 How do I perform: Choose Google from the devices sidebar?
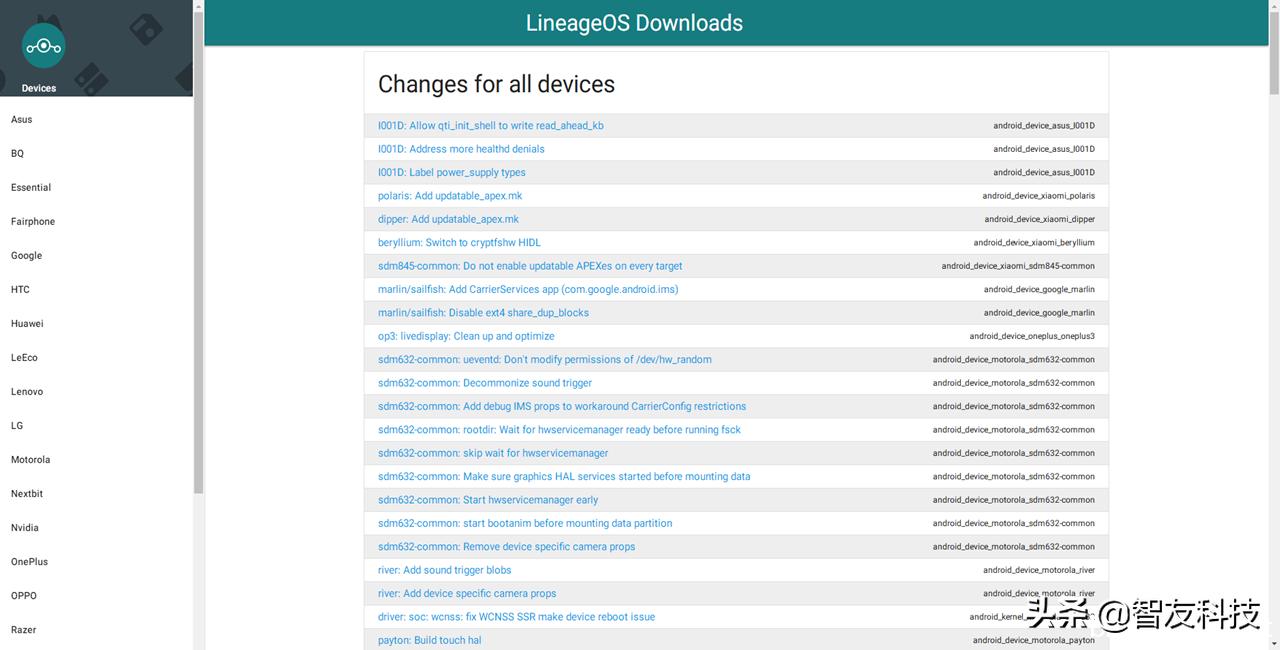pos(27,256)
